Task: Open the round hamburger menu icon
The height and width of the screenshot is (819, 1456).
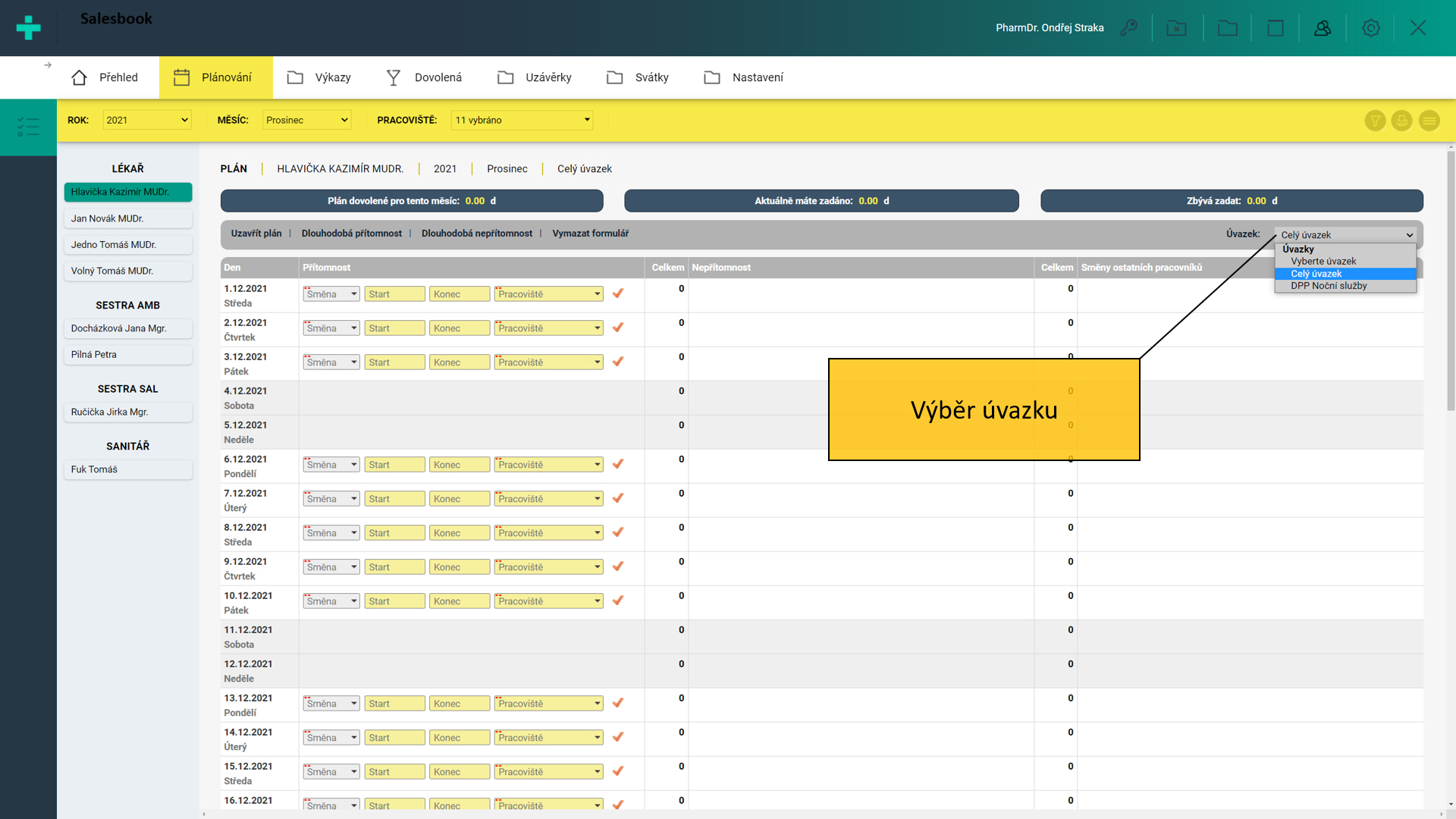Action: [x=1429, y=121]
